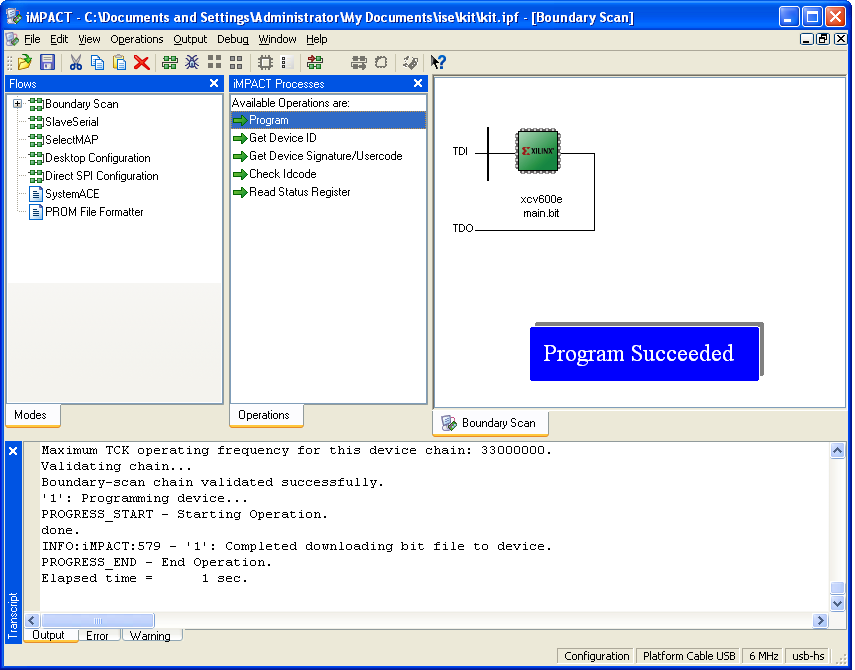Click the iMPACT application icon in menu bar
Viewport: 855px width, 670px height.
coord(12,39)
